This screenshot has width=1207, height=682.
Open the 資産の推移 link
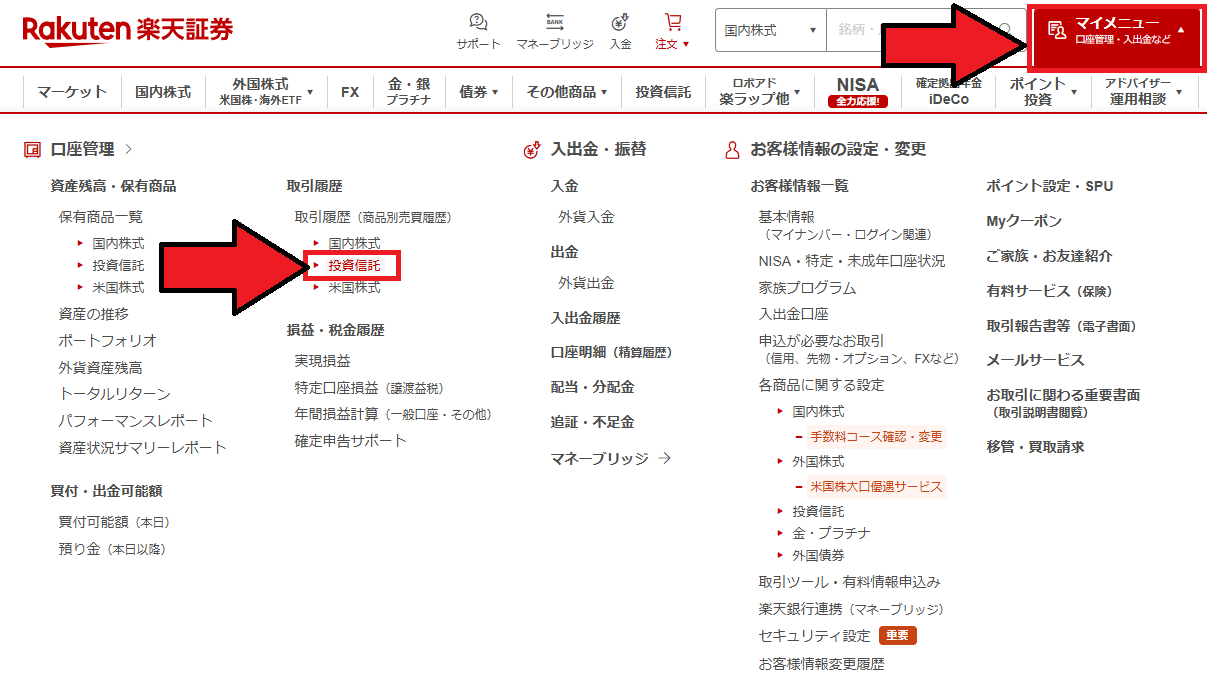(93, 314)
